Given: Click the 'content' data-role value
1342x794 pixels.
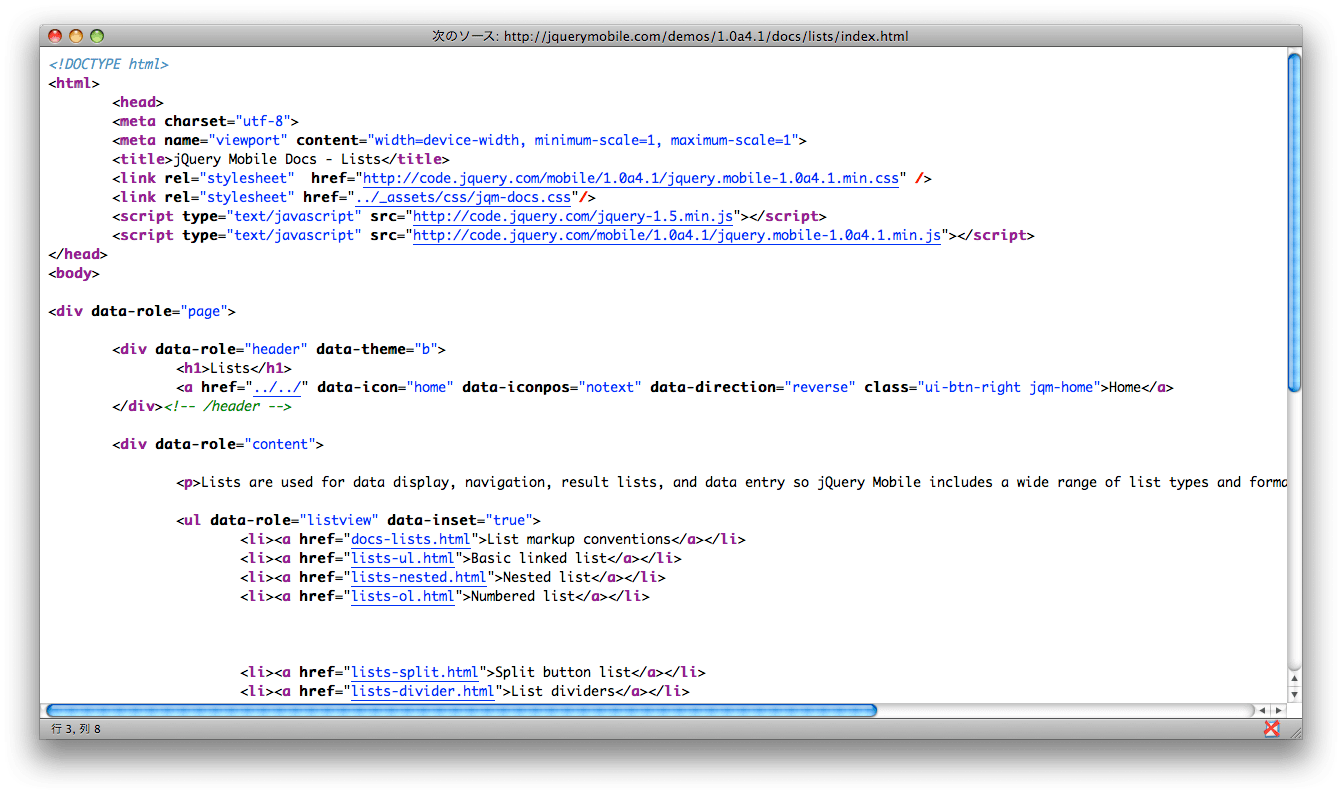Looking at the screenshot, I should tap(279, 444).
